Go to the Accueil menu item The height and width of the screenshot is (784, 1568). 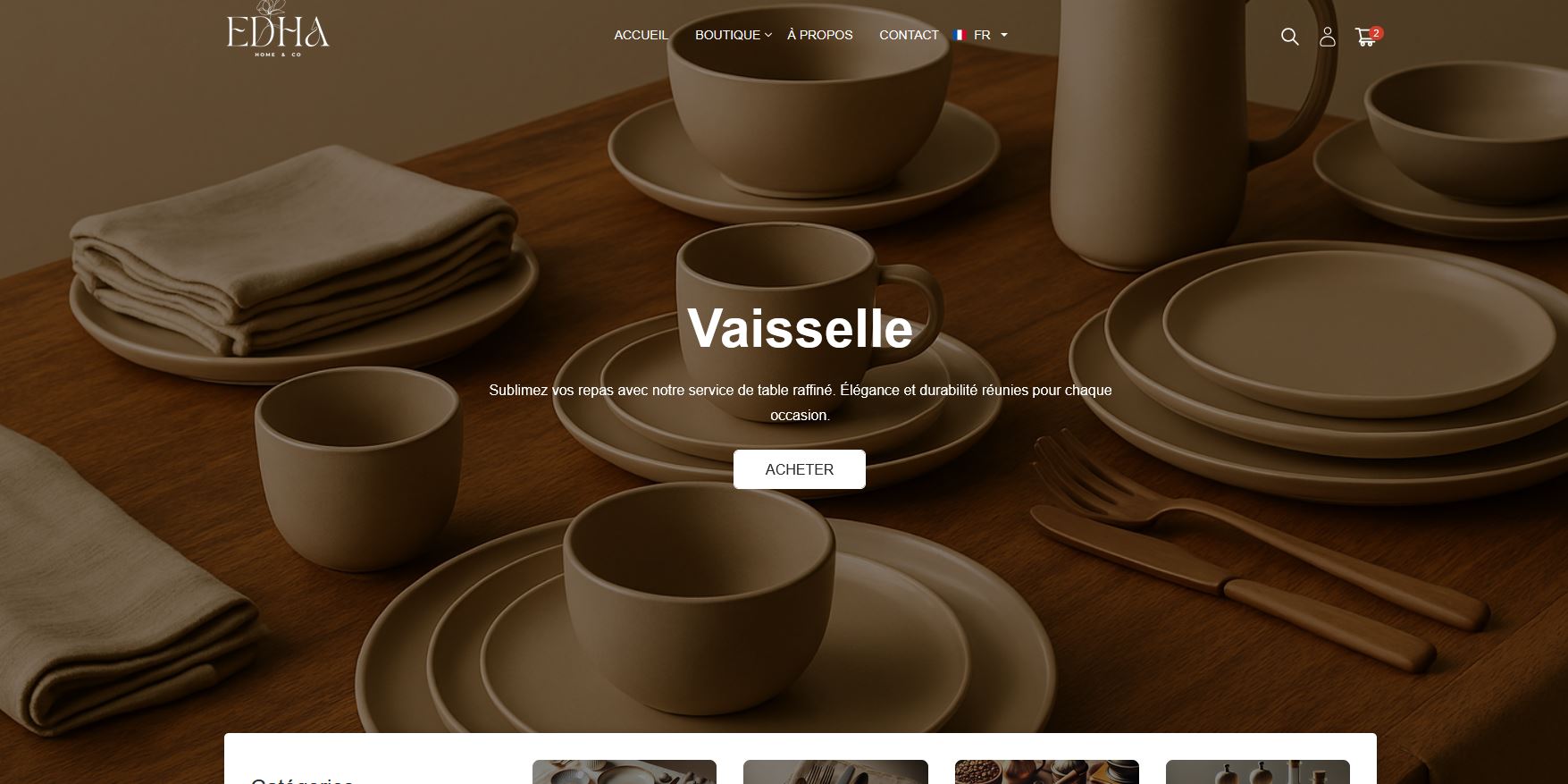coord(641,35)
